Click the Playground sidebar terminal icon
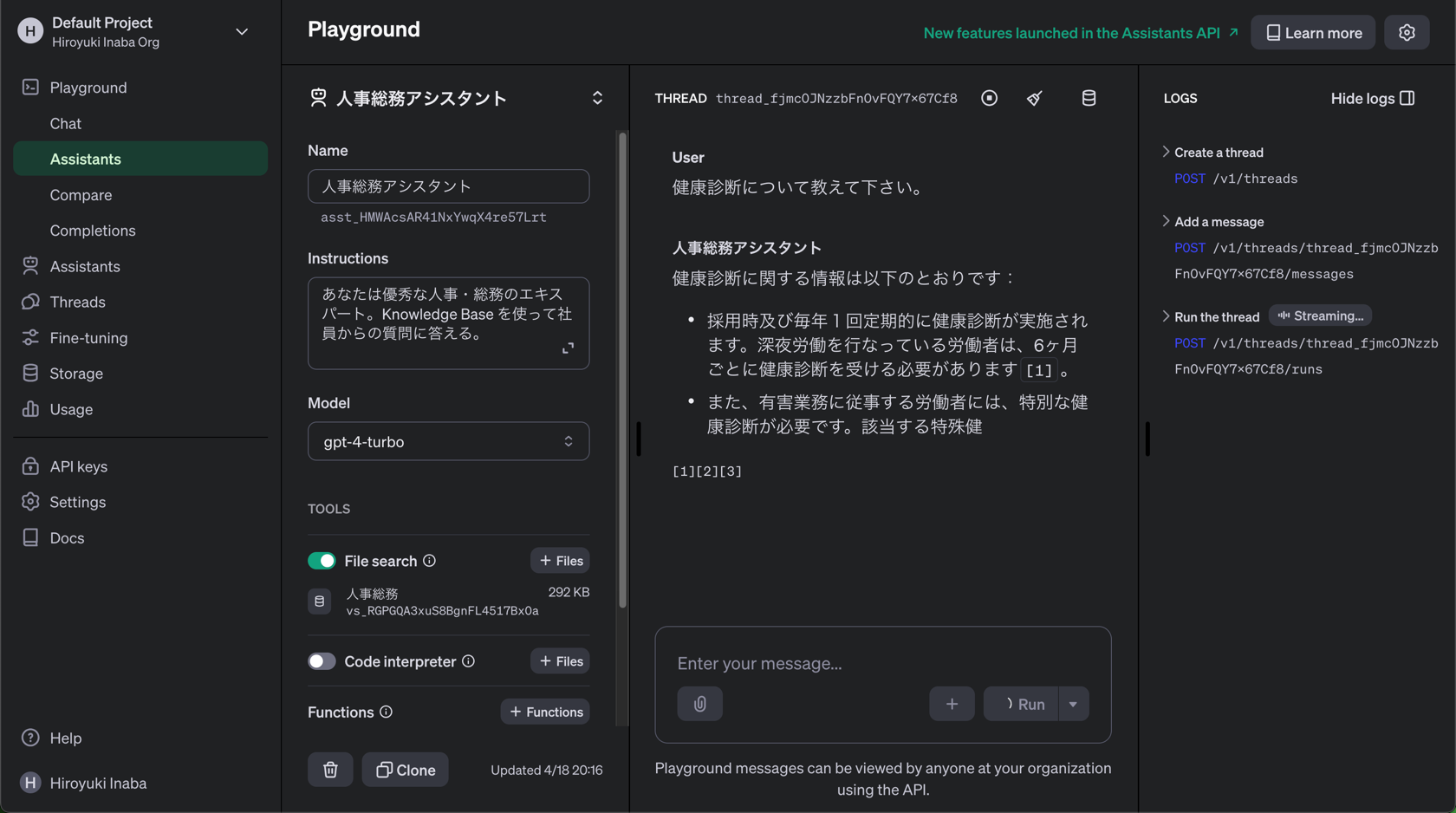 click(x=30, y=88)
